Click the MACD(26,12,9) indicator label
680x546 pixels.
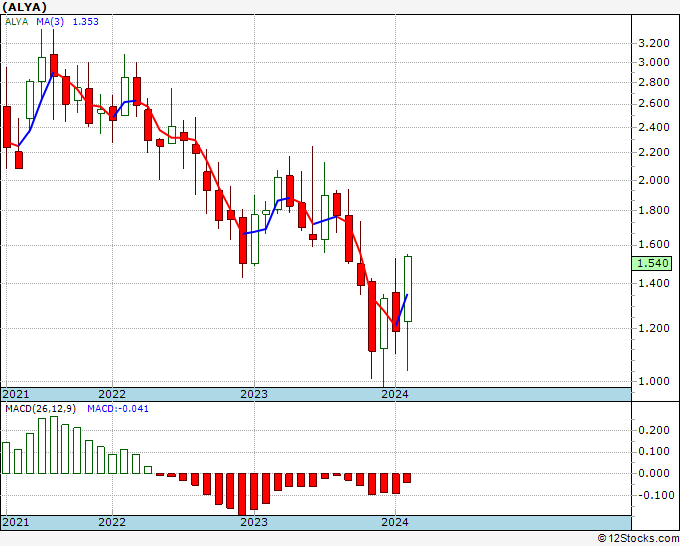[x=40, y=409]
